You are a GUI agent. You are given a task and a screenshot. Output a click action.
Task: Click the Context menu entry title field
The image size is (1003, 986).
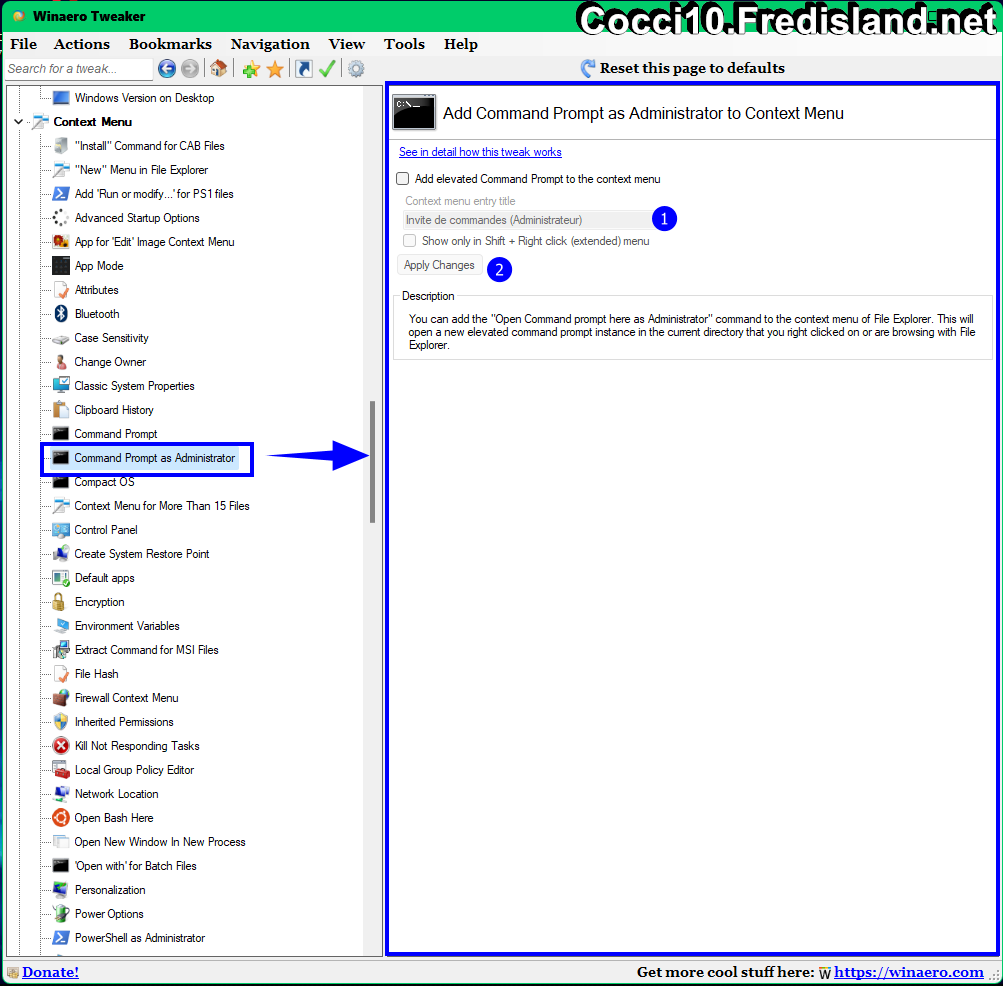tap(528, 219)
